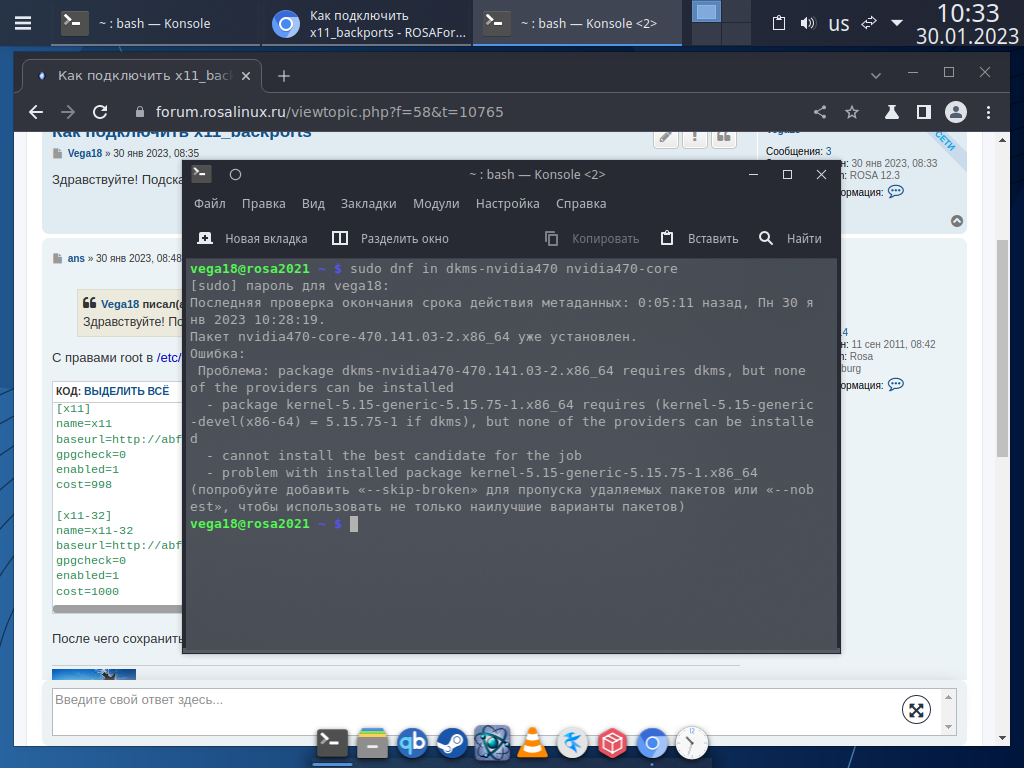Open Konsole Правка menu
Image resolution: width=1024 pixels, height=768 pixels.
click(x=263, y=204)
